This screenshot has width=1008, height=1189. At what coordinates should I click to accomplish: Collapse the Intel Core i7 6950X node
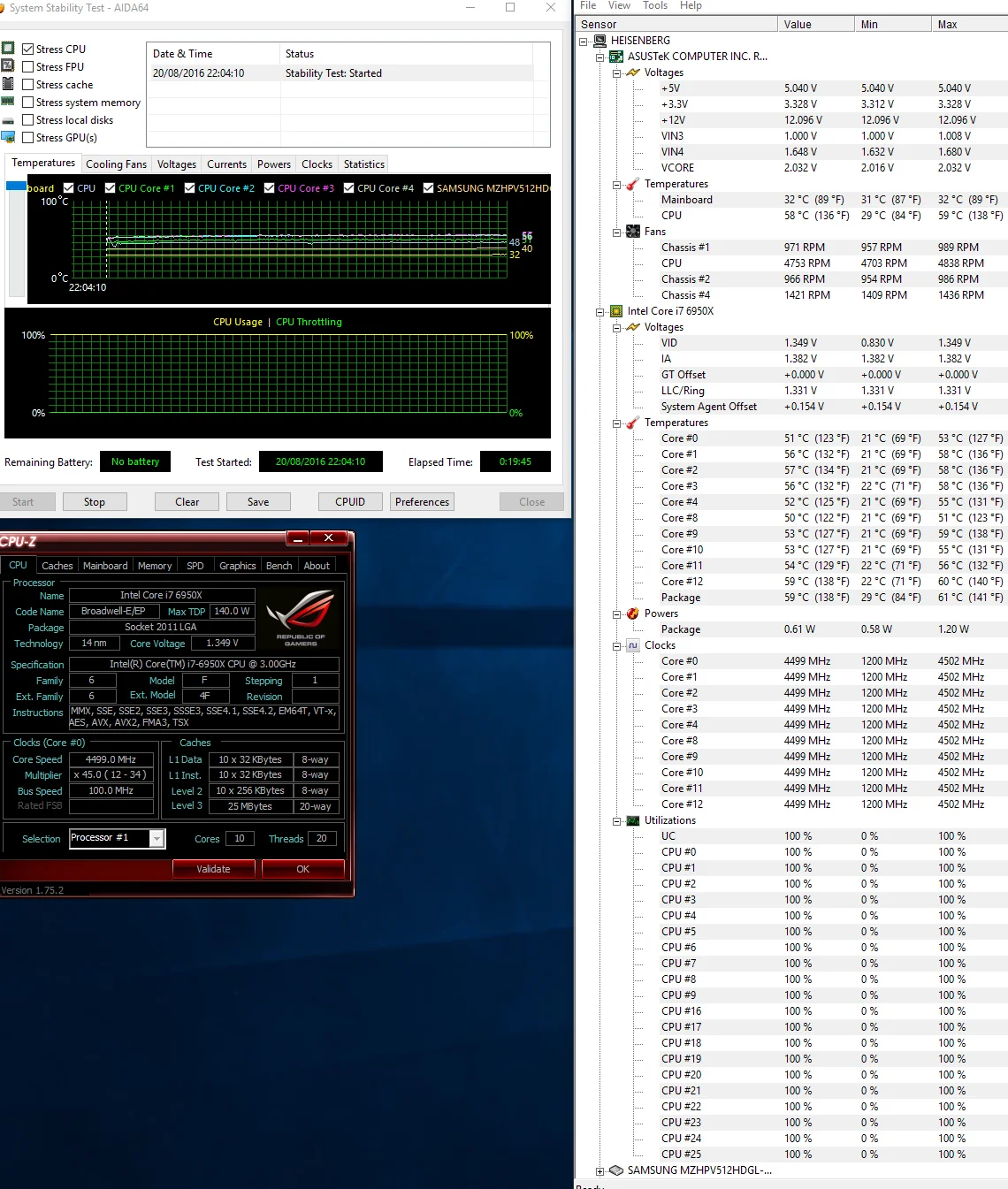pos(600,311)
